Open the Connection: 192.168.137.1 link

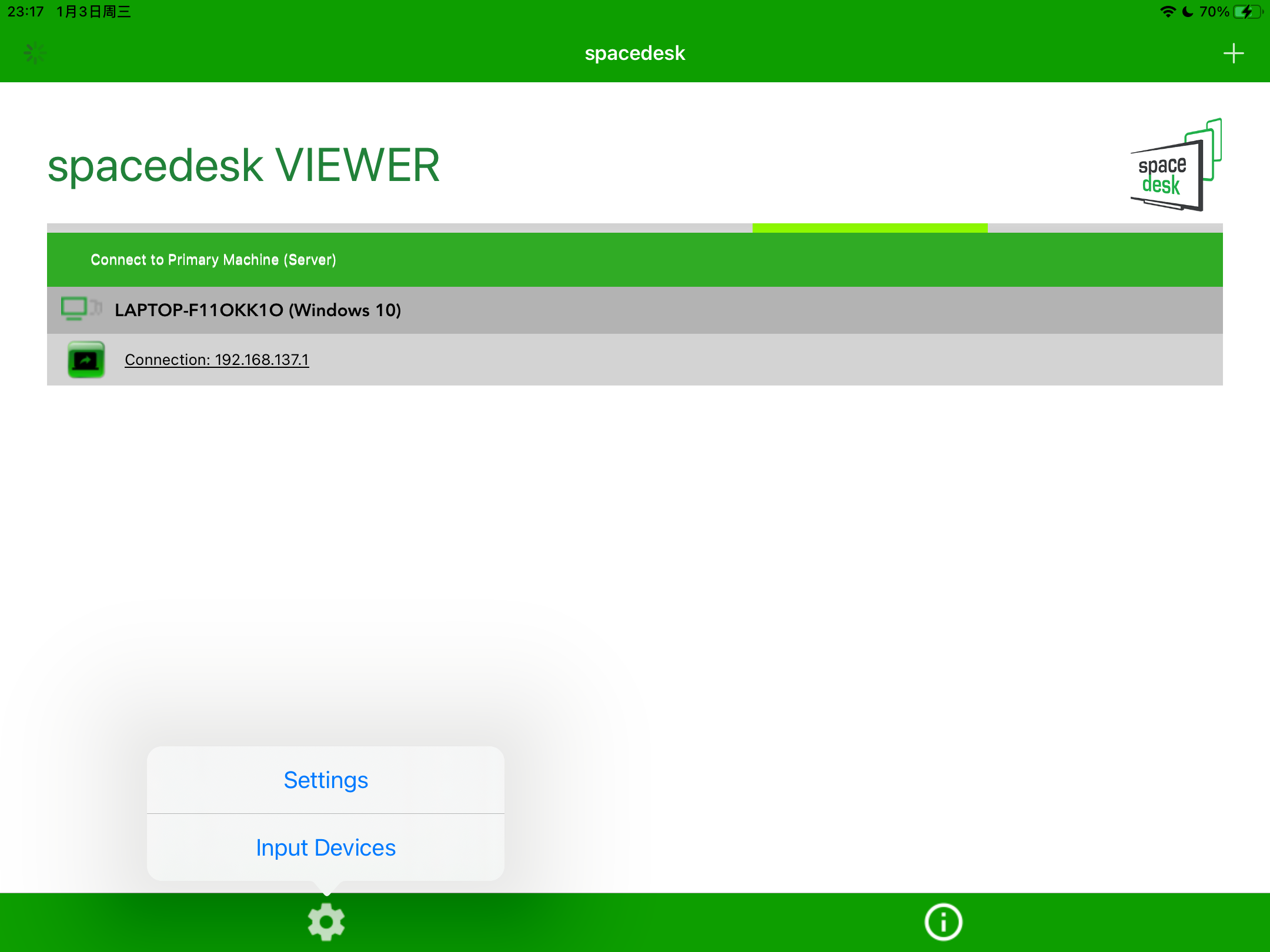point(216,360)
